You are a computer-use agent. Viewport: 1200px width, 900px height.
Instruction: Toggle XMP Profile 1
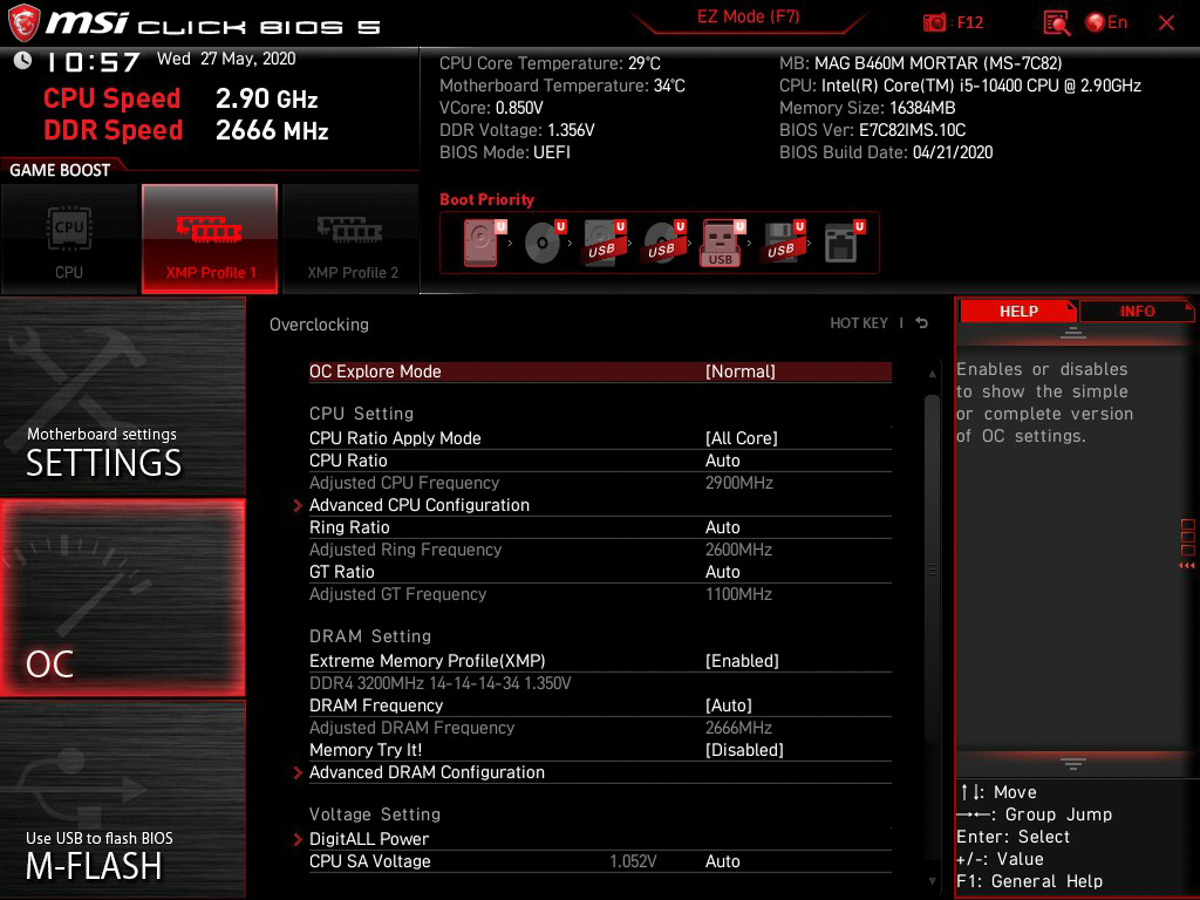coord(210,239)
